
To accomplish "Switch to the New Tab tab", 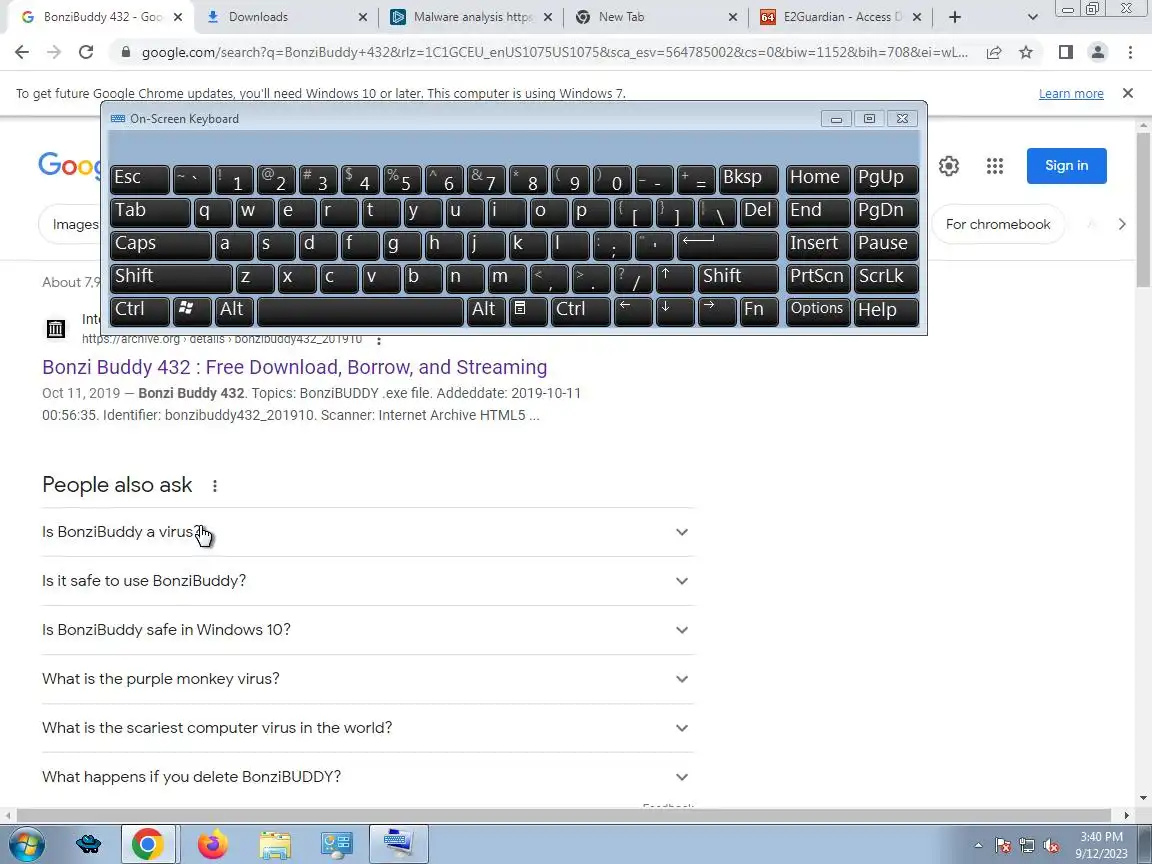I will click(x=655, y=17).
